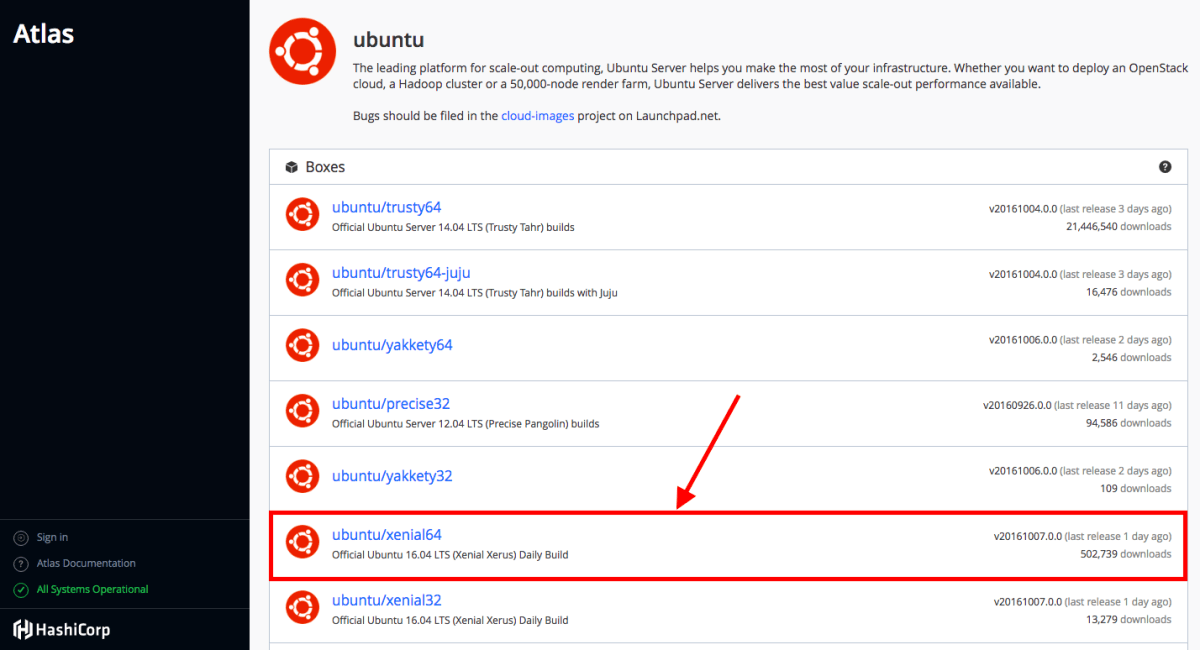
Task: Click the circular help icon on the Boxes panel
Action: [x=1165, y=167]
